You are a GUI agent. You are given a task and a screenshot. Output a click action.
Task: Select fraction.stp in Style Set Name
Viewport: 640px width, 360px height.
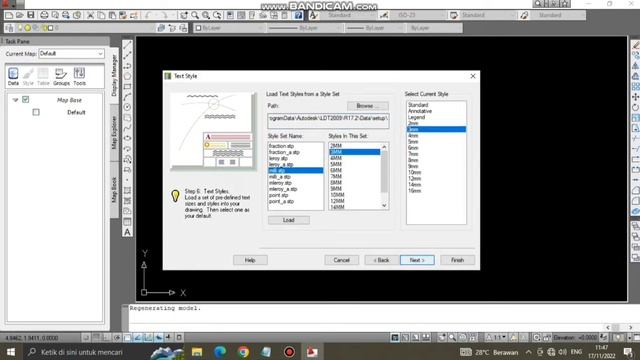[281, 146]
